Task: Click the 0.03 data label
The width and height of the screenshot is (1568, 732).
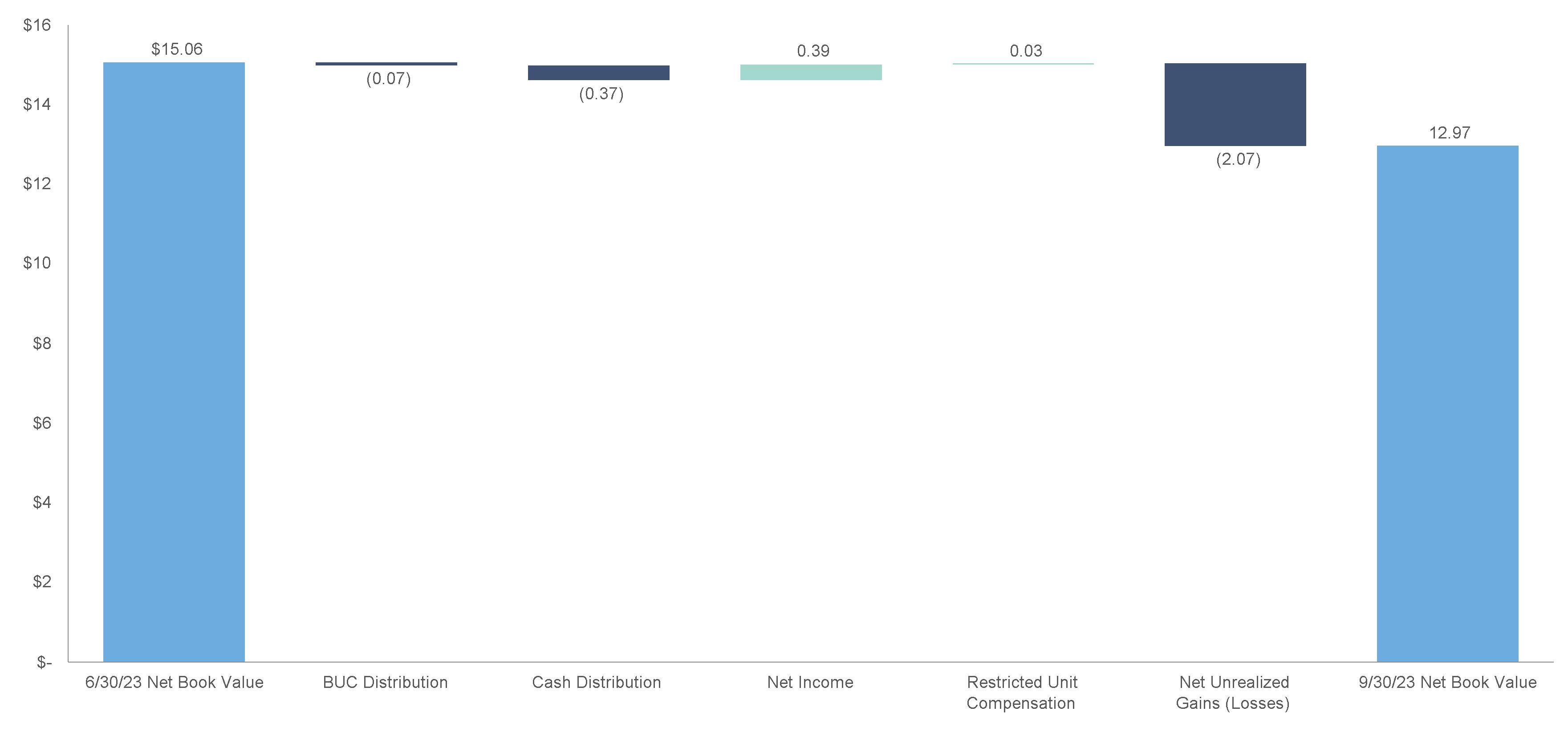Action: click(x=1026, y=51)
